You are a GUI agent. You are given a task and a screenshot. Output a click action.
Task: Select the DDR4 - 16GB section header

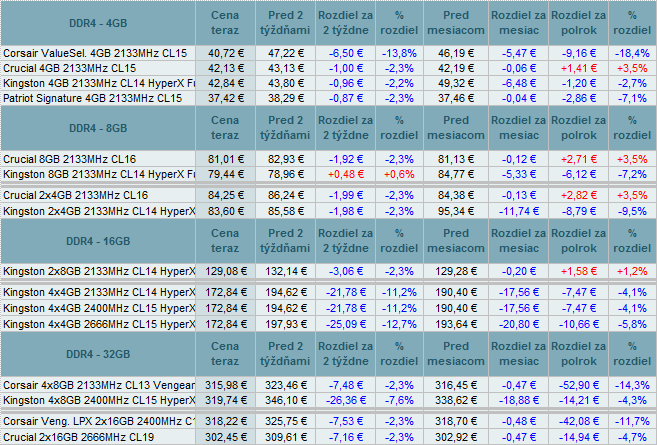(98, 241)
